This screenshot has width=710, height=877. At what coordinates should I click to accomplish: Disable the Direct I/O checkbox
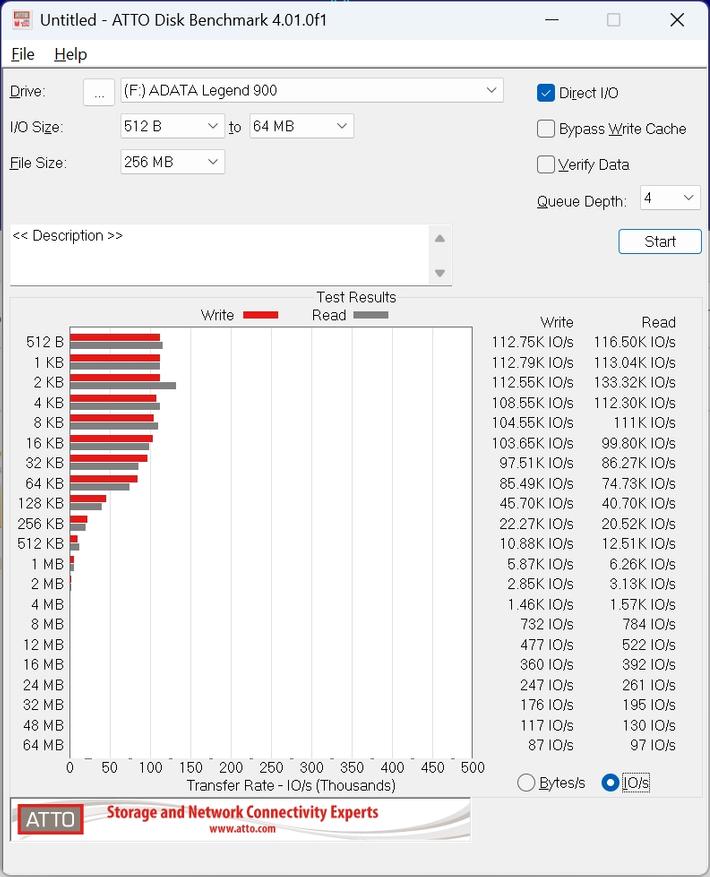click(x=546, y=93)
